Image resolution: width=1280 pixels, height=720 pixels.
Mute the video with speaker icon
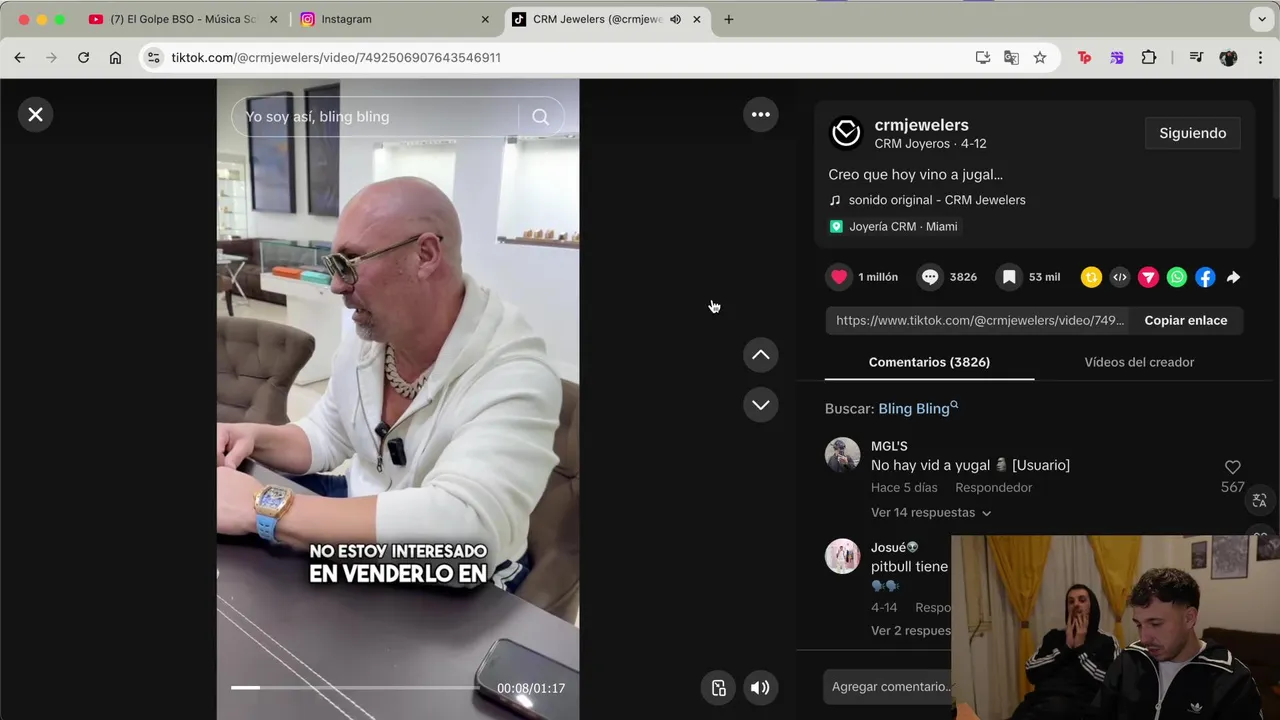[760, 687]
